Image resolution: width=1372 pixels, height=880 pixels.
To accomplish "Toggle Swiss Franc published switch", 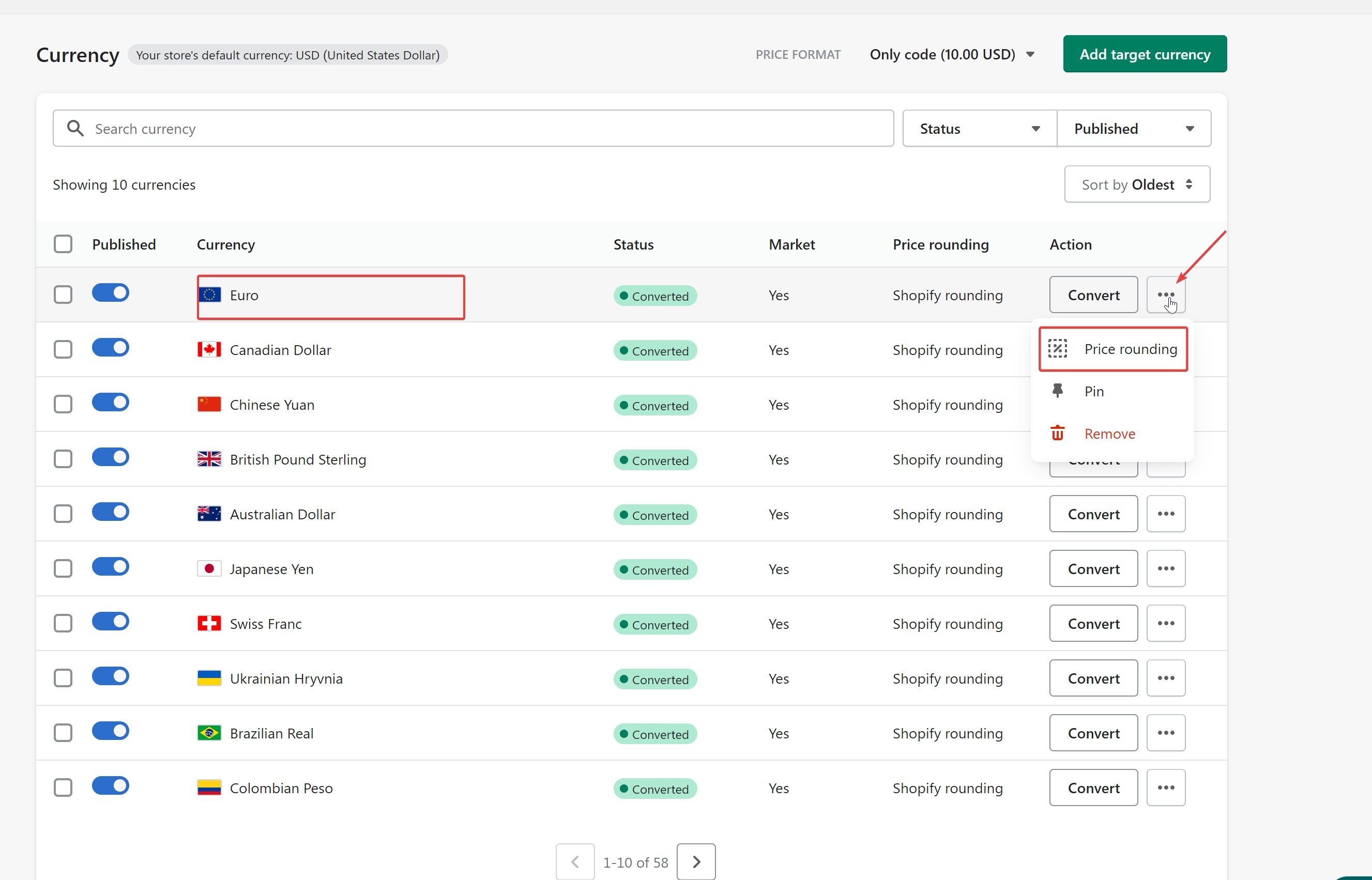I will coord(110,621).
